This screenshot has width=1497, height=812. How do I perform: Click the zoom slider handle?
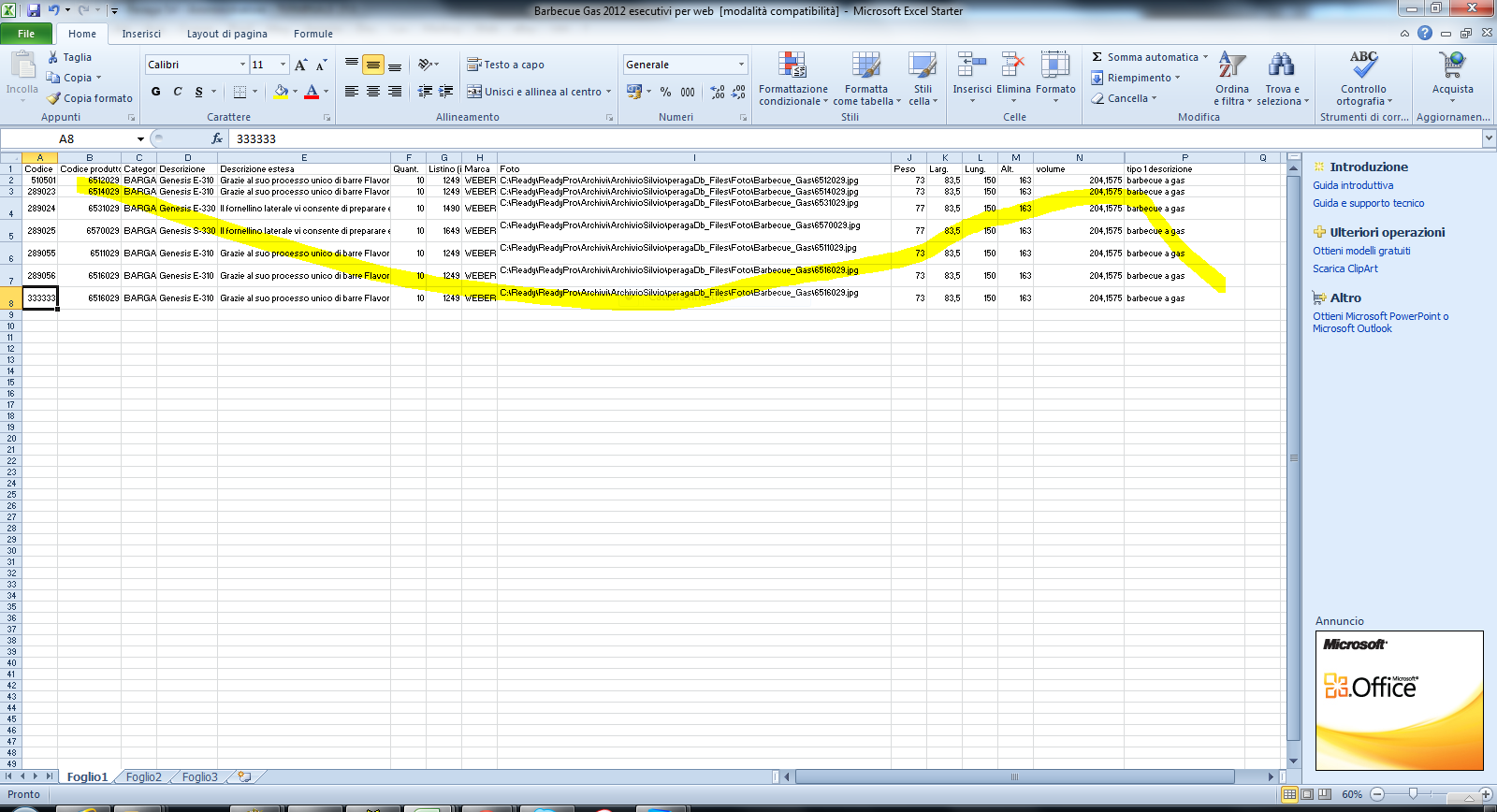click(1413, 794)
